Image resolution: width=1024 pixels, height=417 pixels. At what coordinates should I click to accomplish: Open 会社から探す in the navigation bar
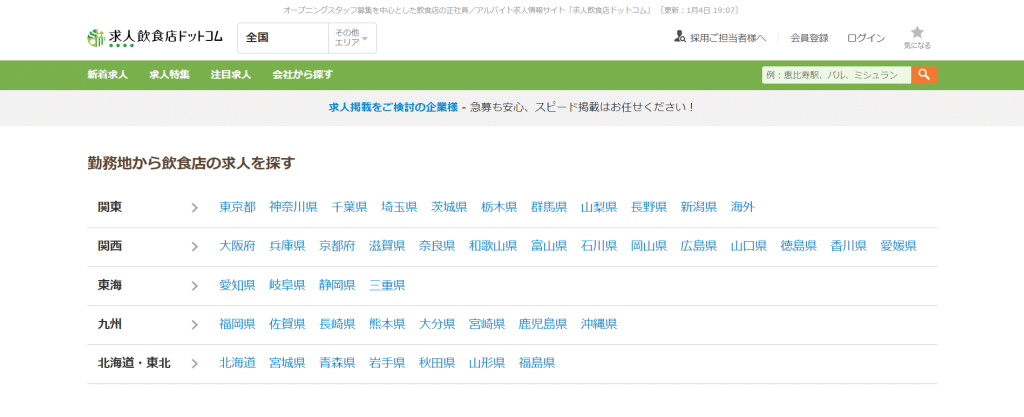coord(302,75)
